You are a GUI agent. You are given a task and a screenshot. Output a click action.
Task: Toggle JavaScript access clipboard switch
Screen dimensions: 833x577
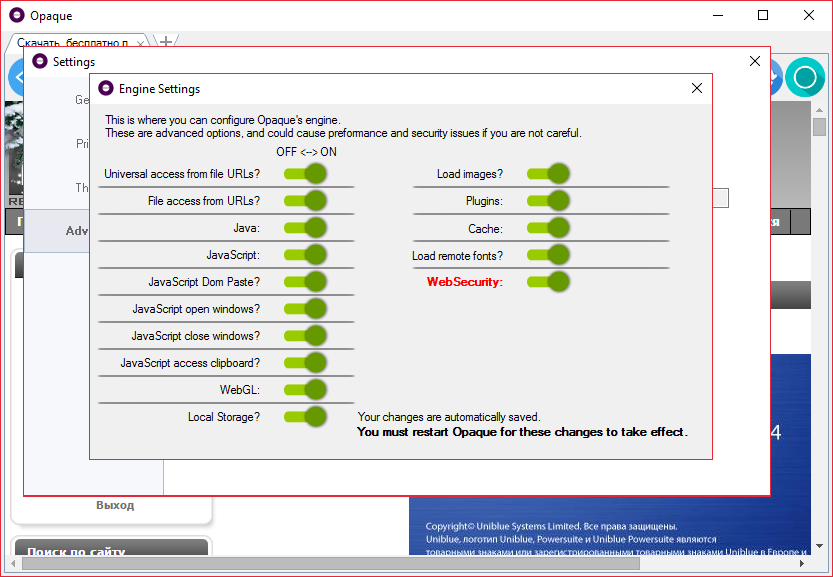tap(305, 363)
